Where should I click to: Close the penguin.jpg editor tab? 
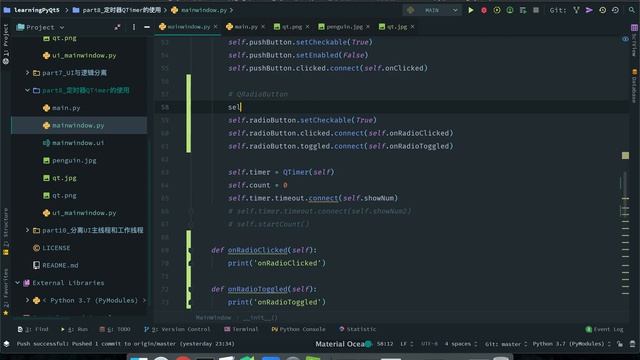tap(368, 27)
